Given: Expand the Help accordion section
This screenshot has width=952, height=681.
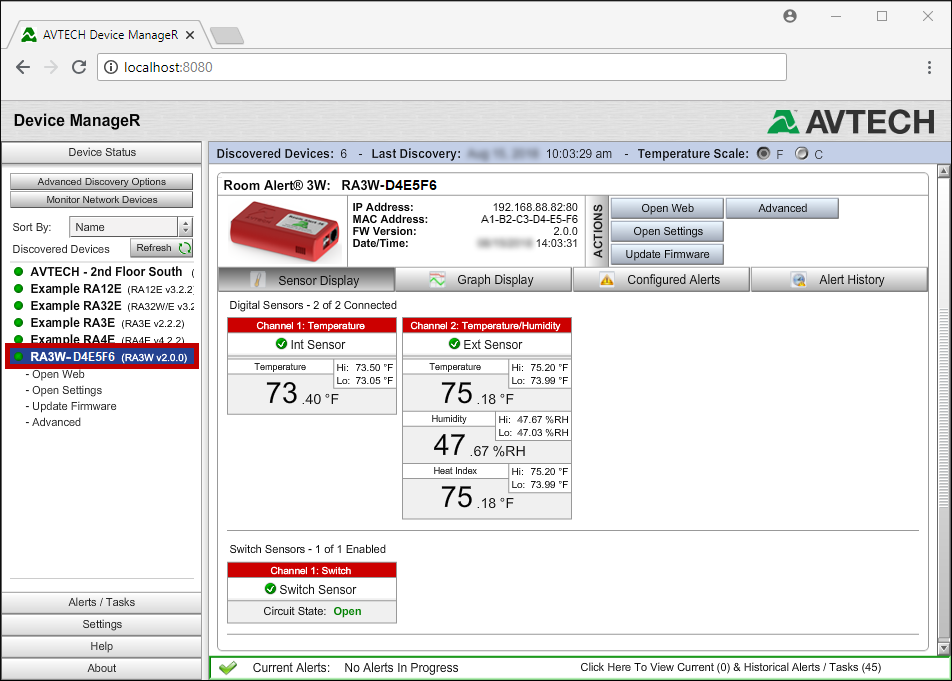Looking at the screenshot, I should point(102,646).
